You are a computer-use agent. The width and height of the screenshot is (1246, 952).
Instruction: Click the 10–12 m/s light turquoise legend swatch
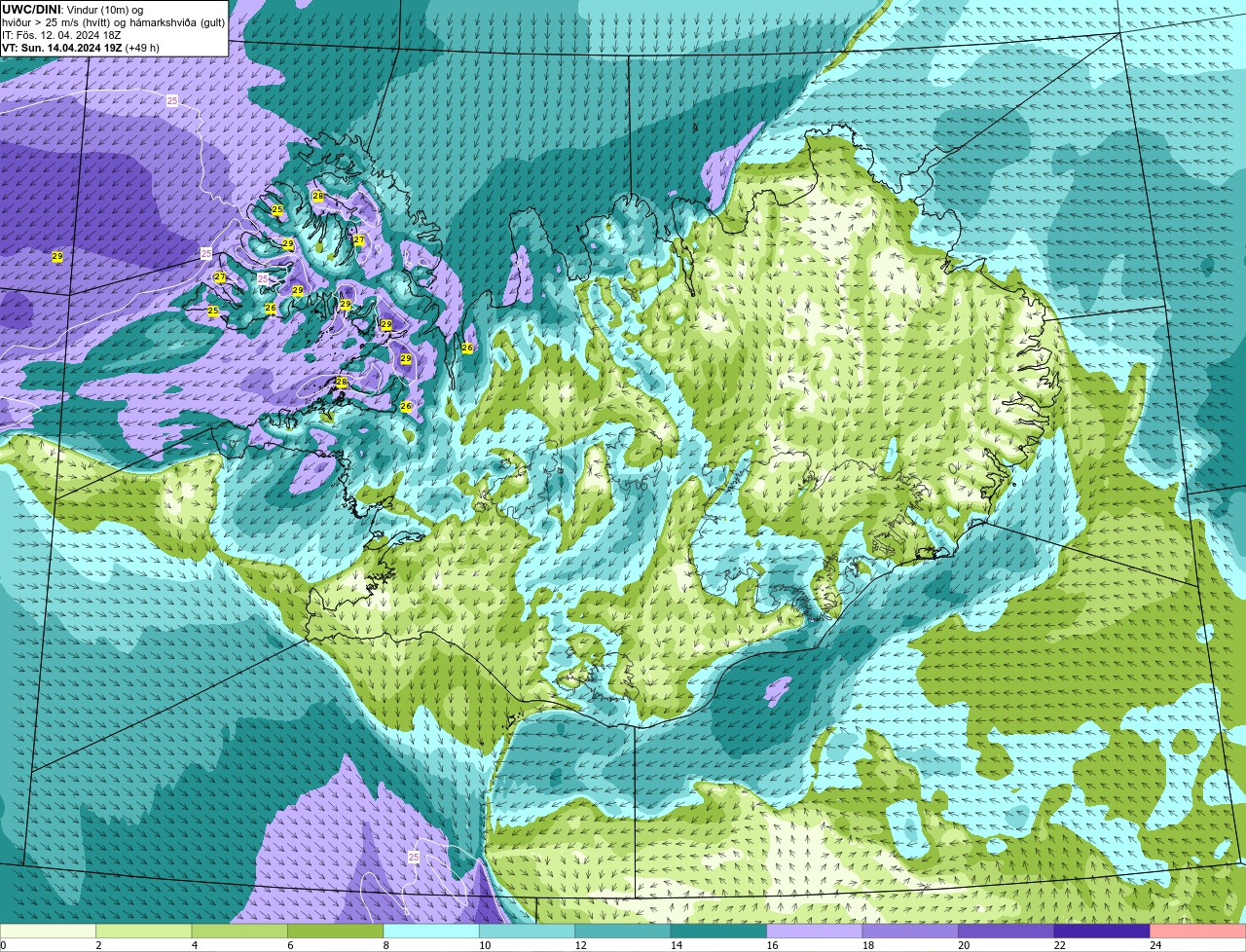click(x=528, y=931)
